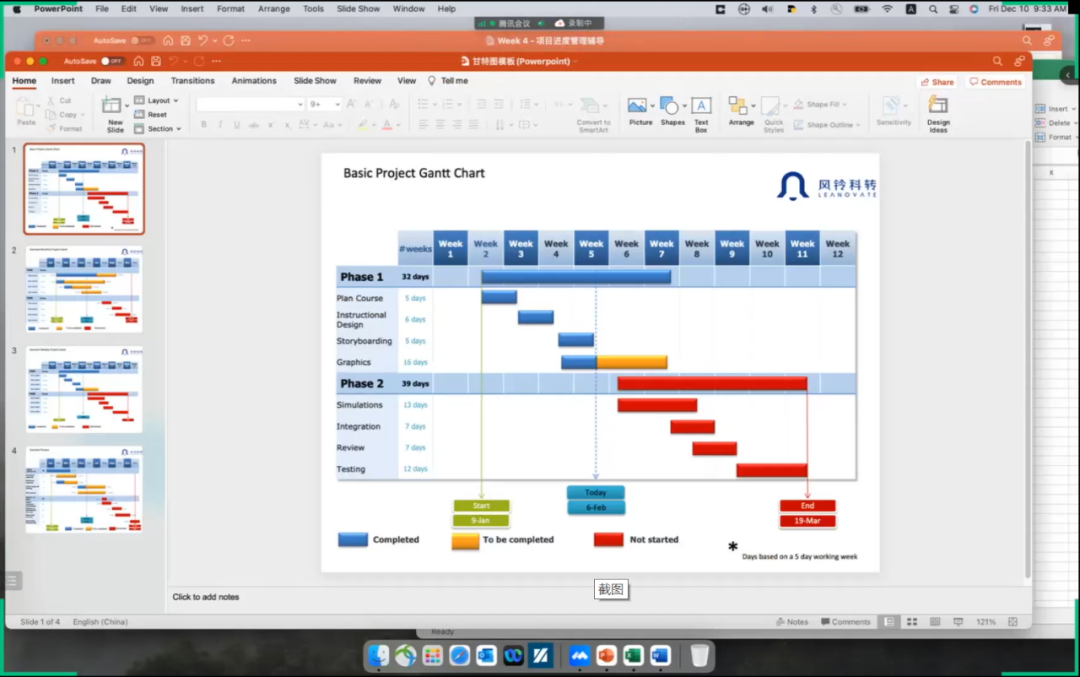Insert a Text Box

701,114
